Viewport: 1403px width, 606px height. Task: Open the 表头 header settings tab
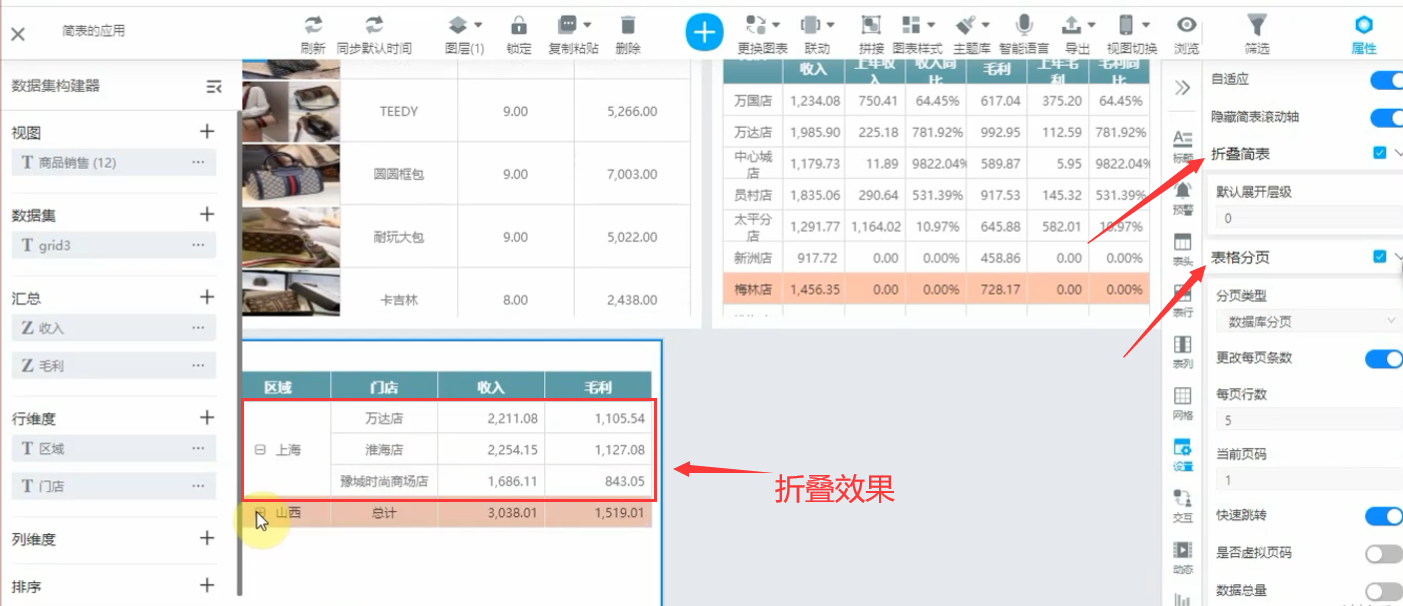tap(1182, 249)
